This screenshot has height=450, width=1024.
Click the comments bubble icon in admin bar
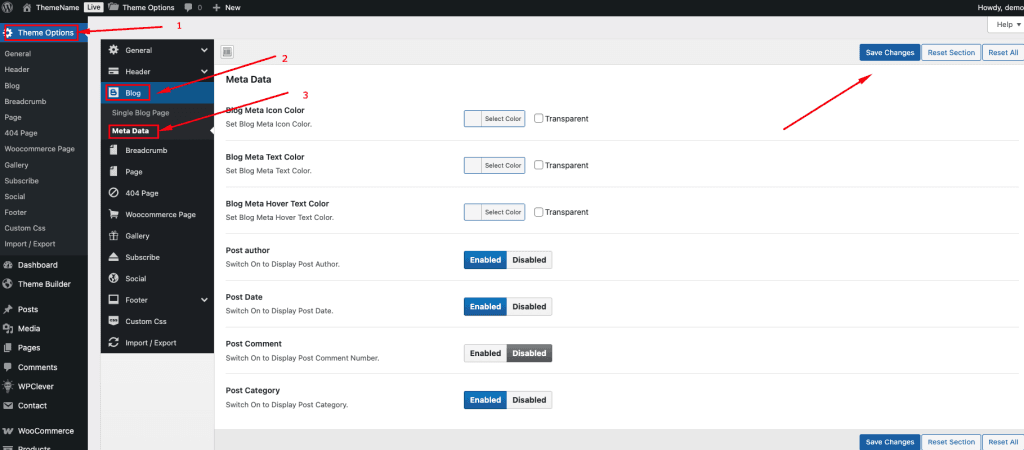click(188, 8)
